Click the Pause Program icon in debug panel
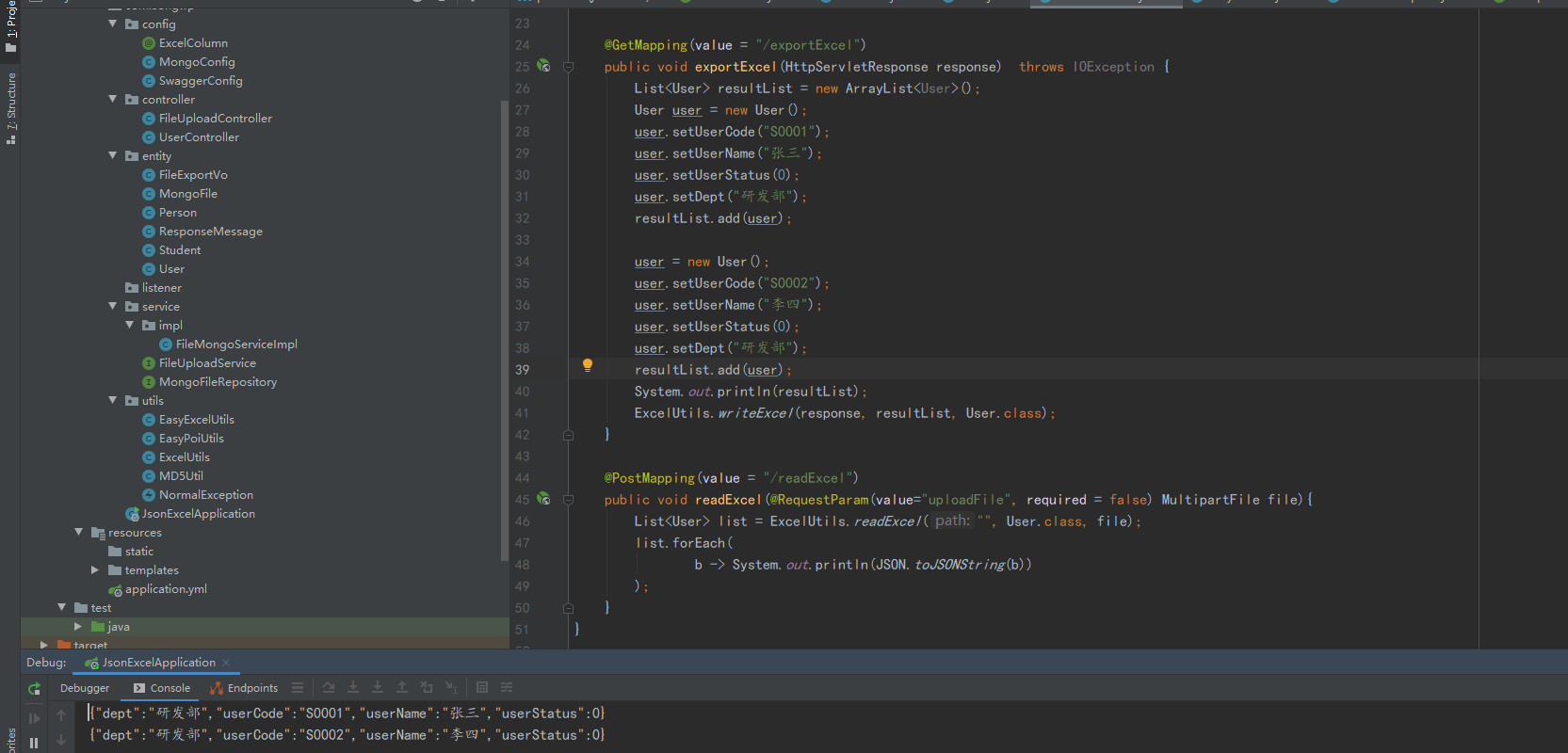Viewport: 1568px width, 753px height. pos(34,743)
